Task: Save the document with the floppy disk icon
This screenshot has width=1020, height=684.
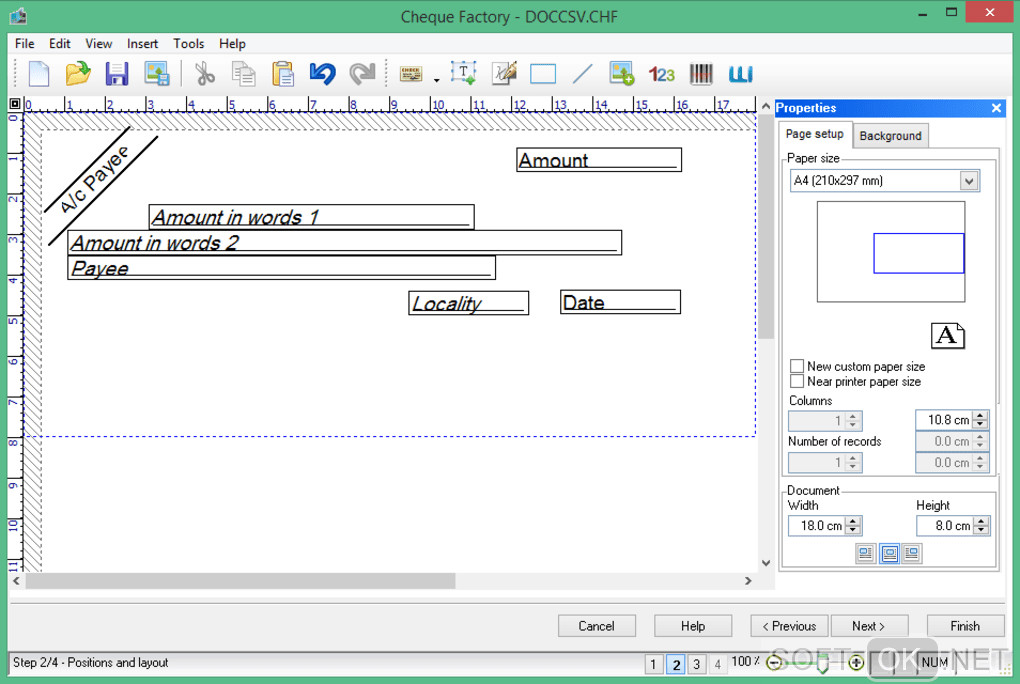Action: [117, 74]
